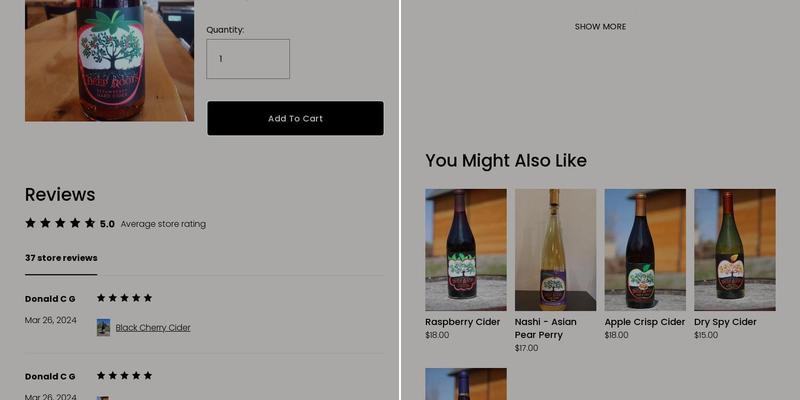This screenshot has height=400, width=800.
Task: Open the Nashi Asian Pear Perry image
Action: [x=555, y=250]
